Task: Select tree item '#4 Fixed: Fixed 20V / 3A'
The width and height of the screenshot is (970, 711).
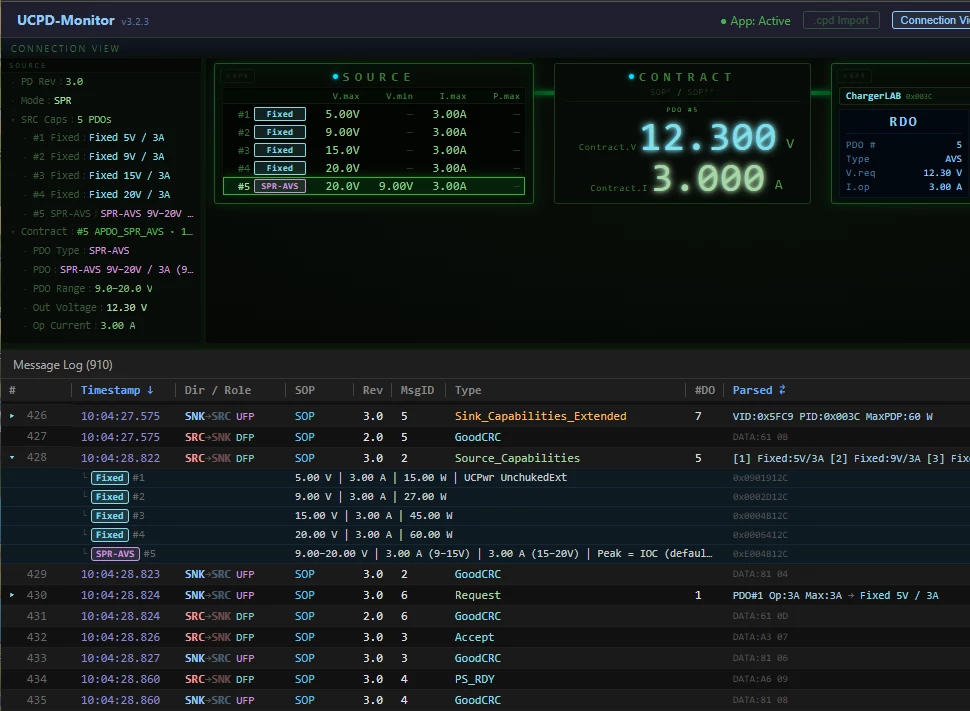Action: (x=101, y=194)
